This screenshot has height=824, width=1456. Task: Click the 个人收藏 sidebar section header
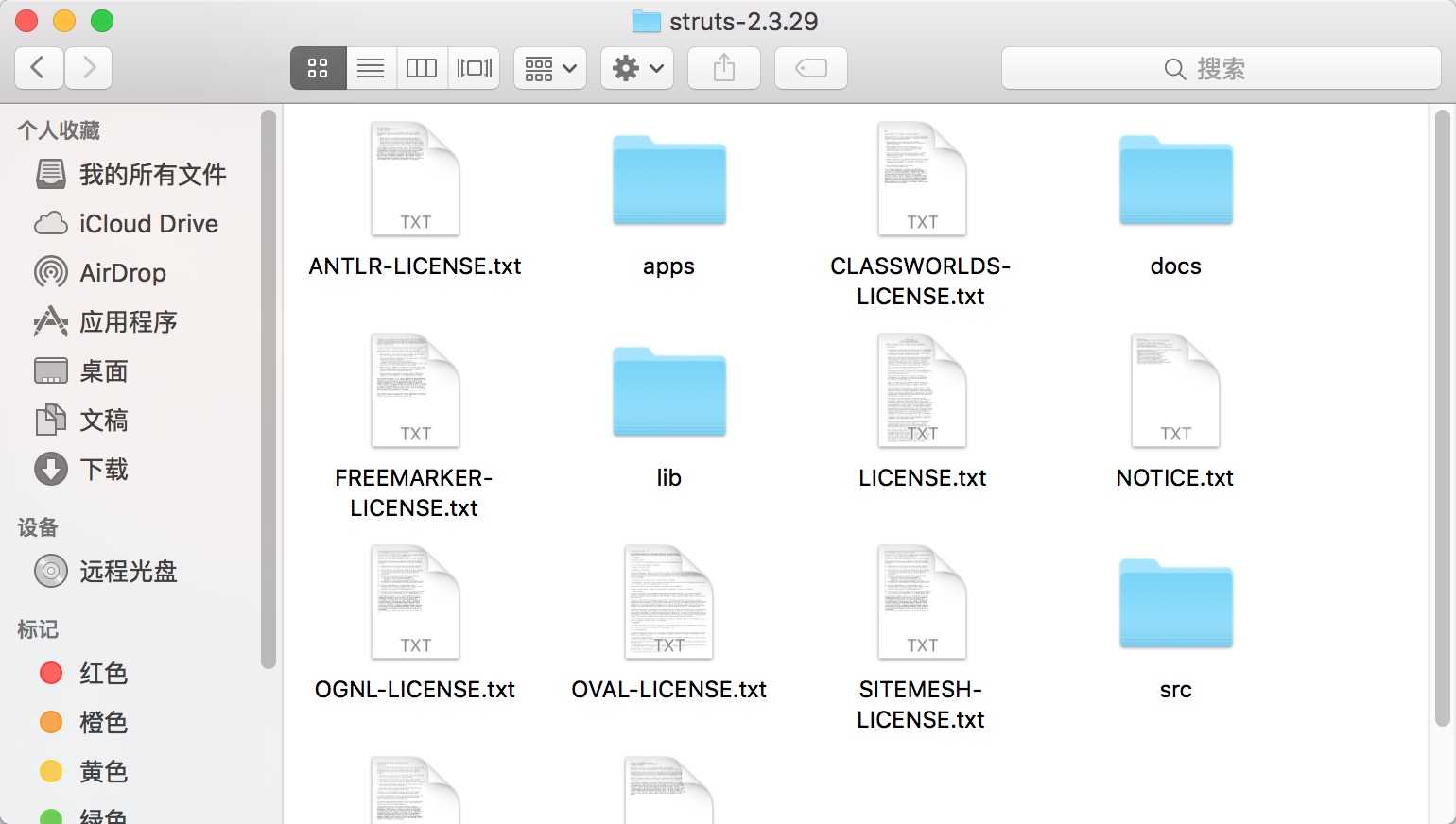tap(59, 130)
